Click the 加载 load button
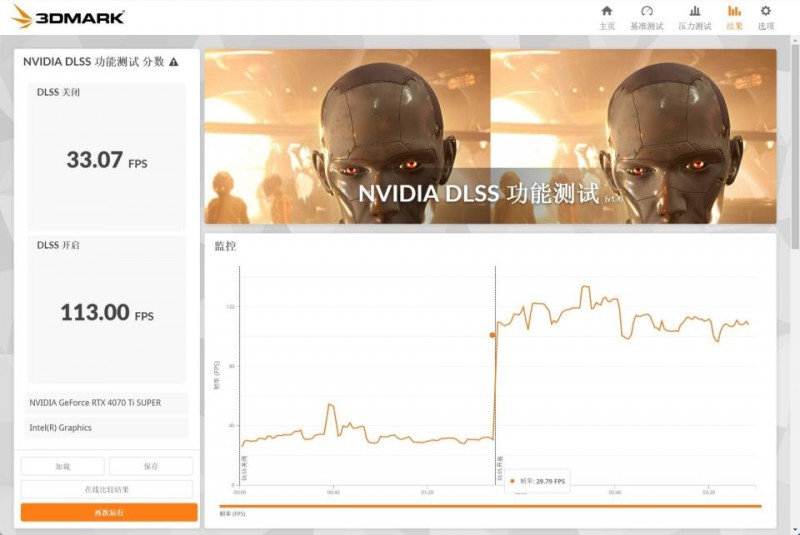The height and width of the screenshot is (535, 800). [62, 466]
